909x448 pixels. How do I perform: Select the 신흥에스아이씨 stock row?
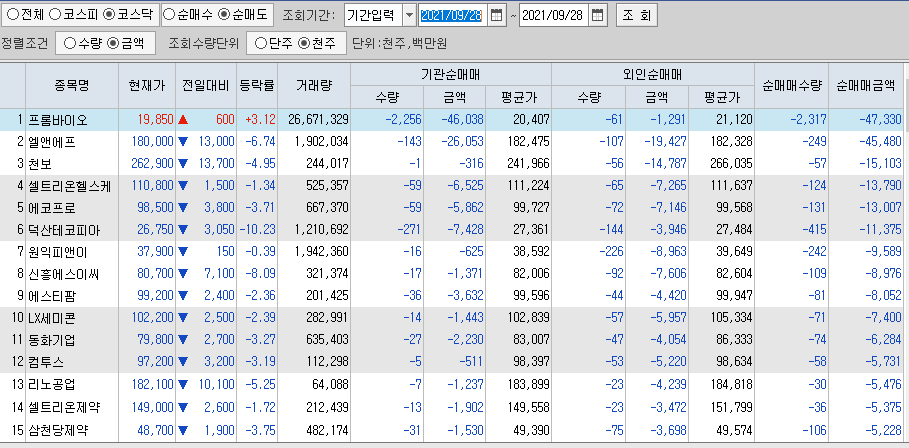(452, 274)
